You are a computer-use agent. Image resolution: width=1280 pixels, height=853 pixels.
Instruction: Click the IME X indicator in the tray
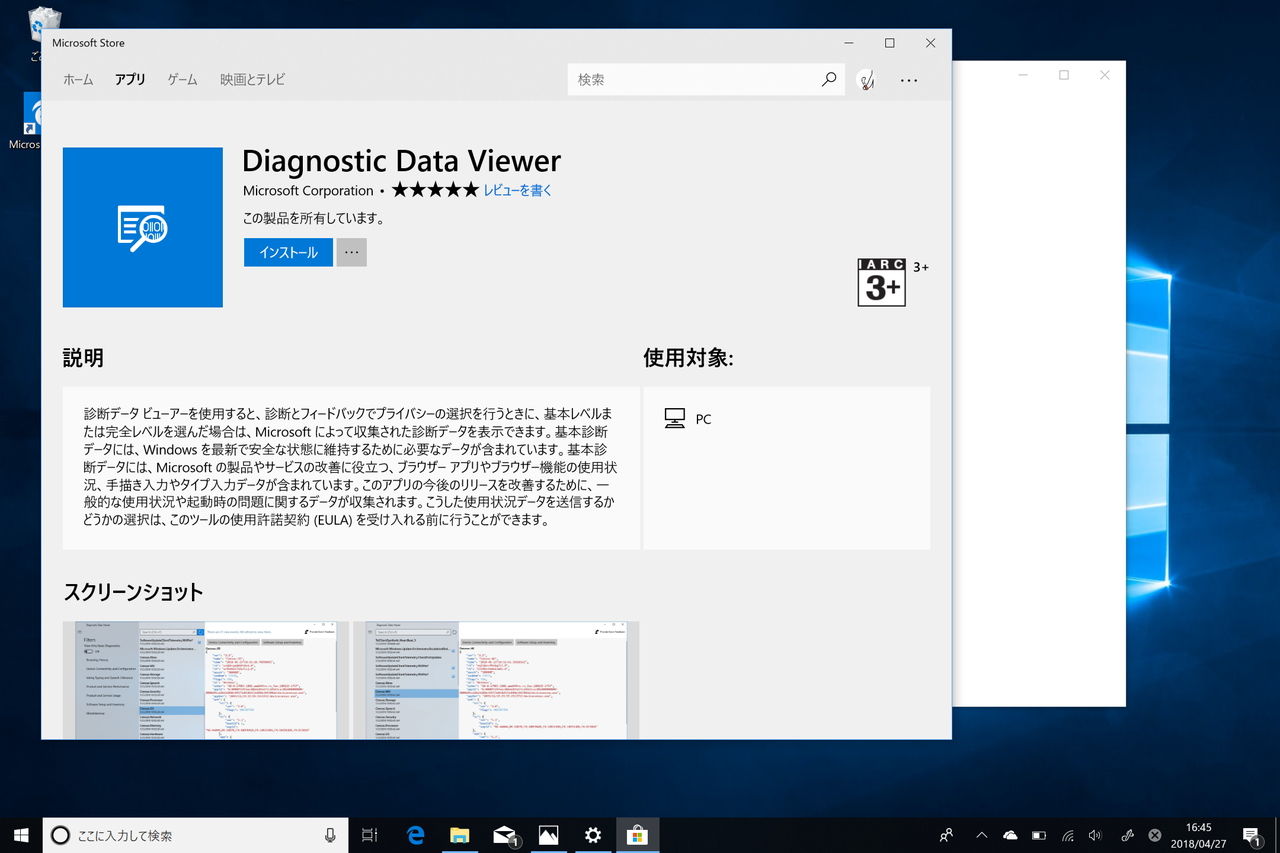[x=1155, y=835]
